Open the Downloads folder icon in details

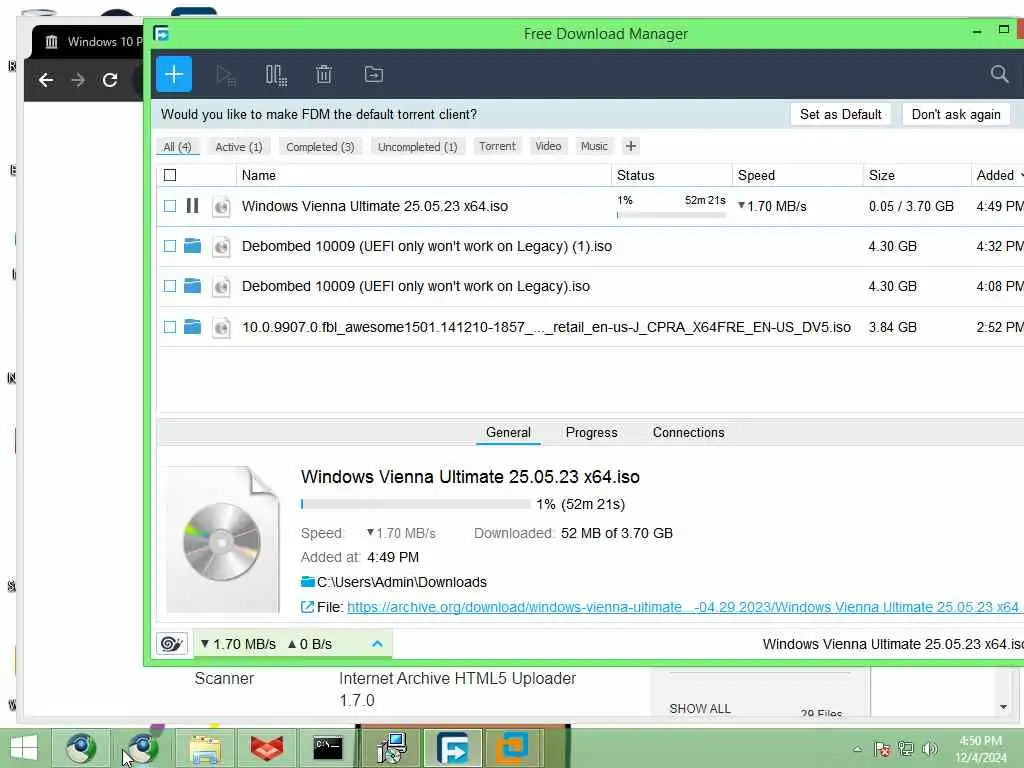[x=308, y=581]
